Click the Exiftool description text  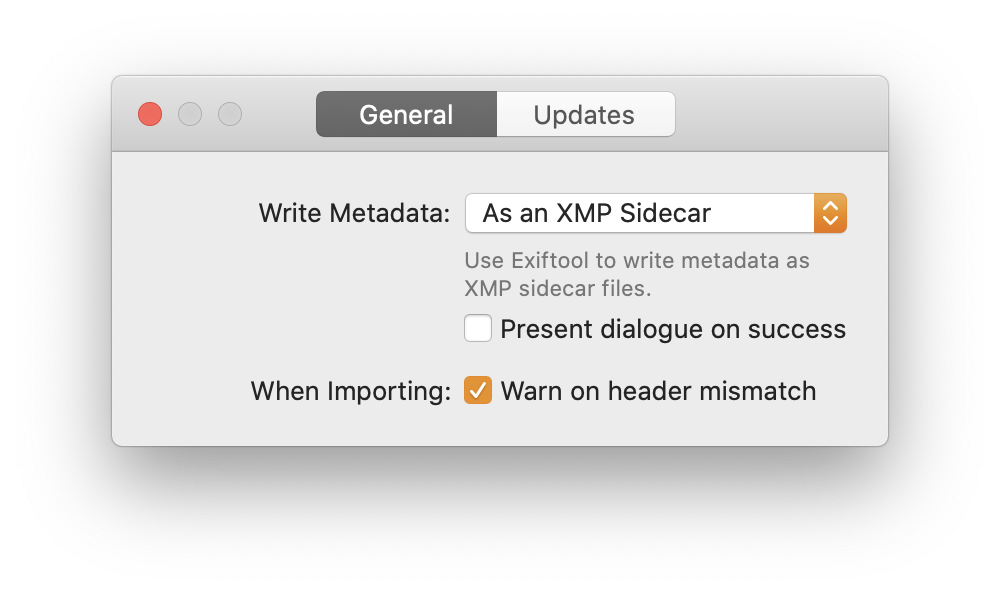[x=637, y=272]
